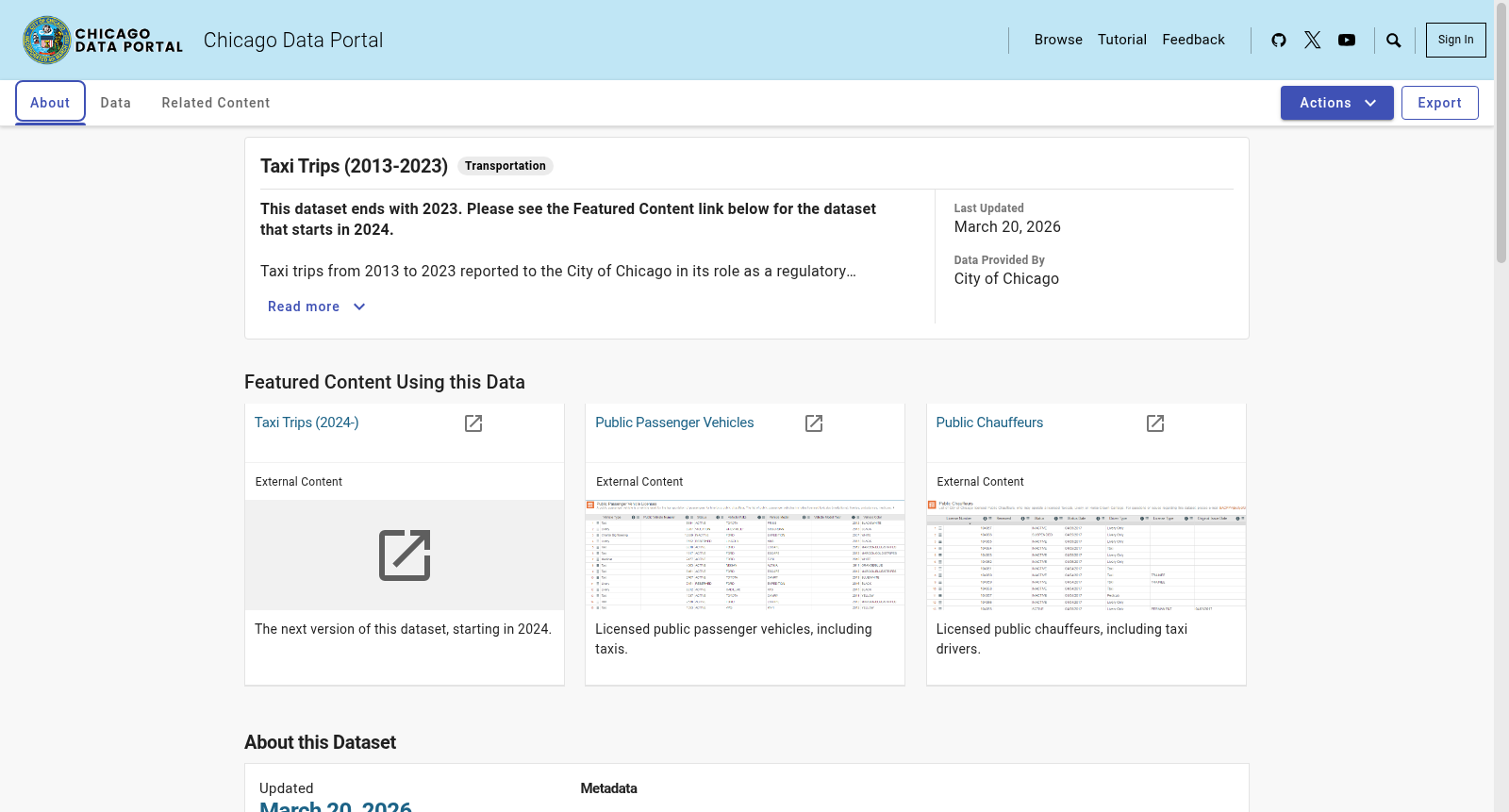
Task: Switch to the About tab
Action: click(50, 103)
